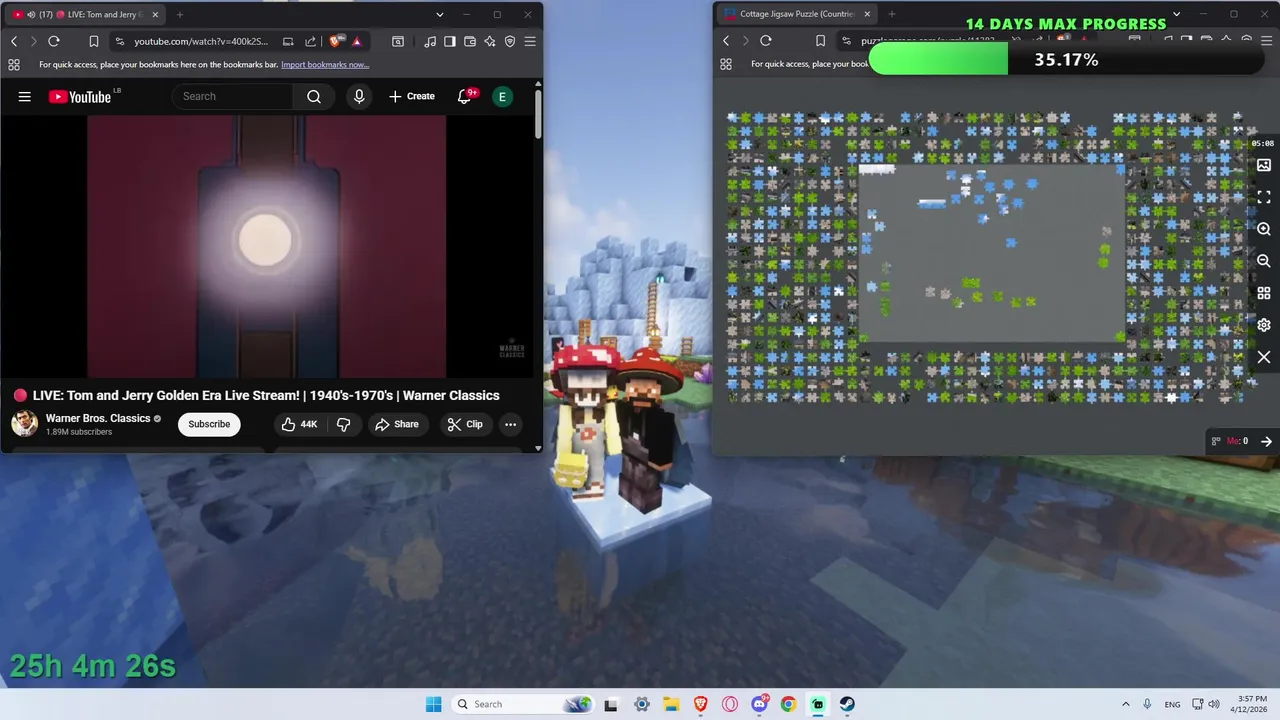Open Brave Shields lion icon on YouTube window

click(335, 41)
